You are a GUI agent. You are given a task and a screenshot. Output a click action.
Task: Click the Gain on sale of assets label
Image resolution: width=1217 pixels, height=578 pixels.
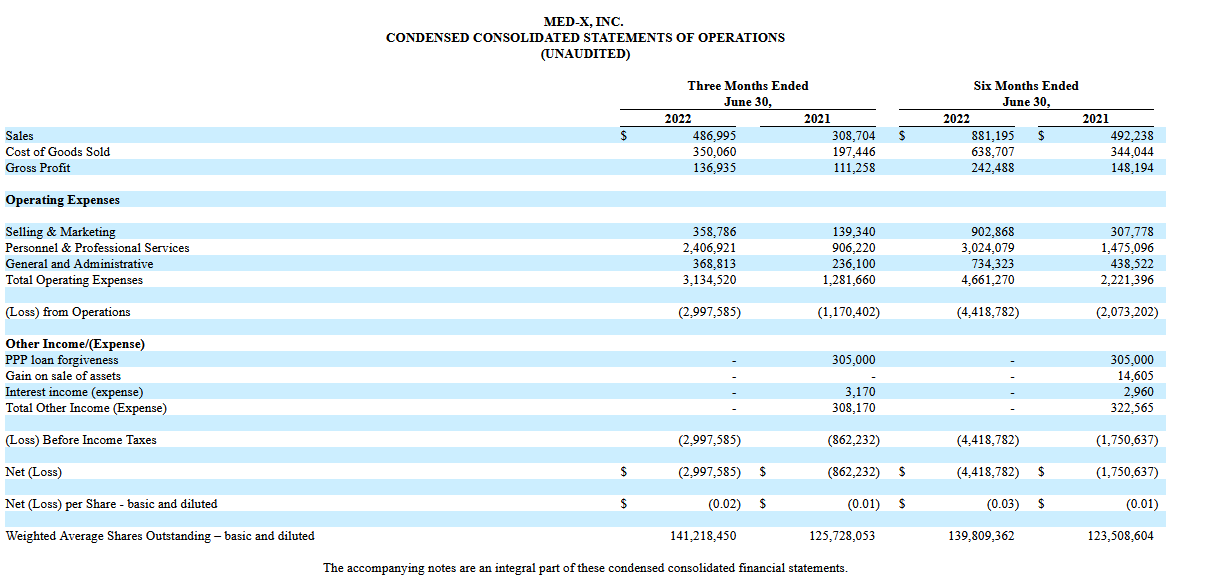[x=63, y=376]
